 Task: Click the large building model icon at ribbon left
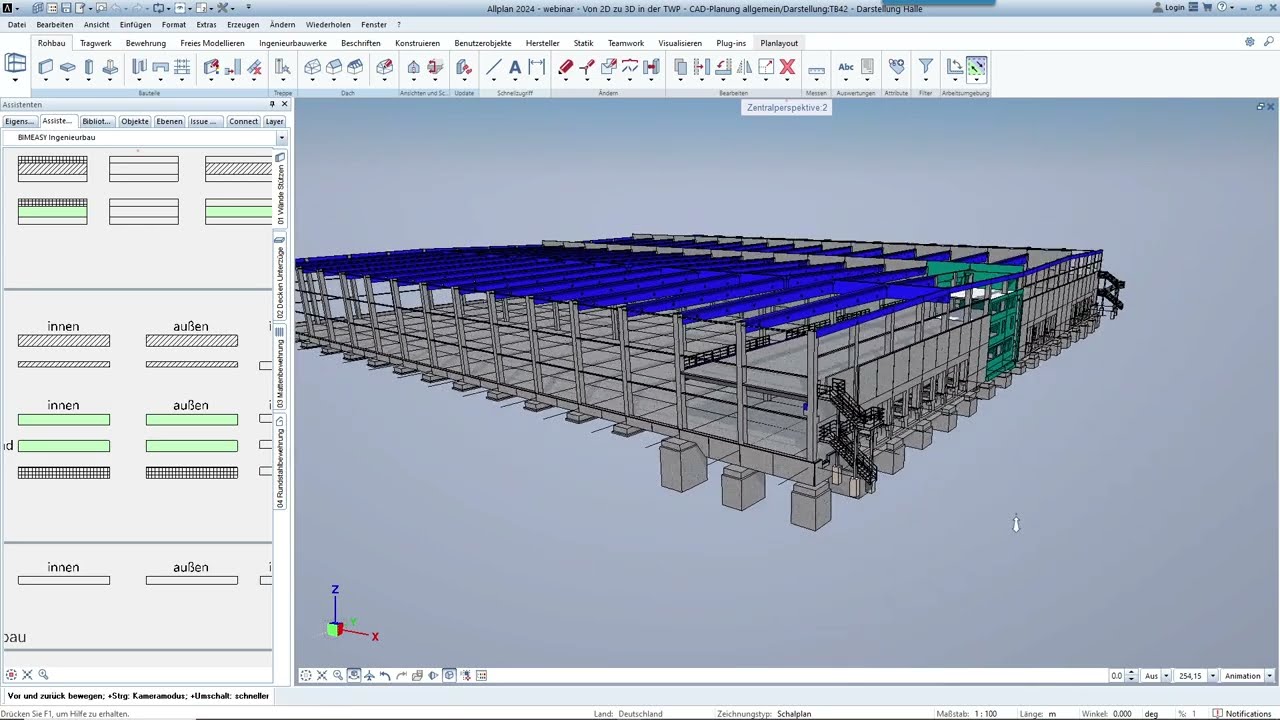point(15,63)
